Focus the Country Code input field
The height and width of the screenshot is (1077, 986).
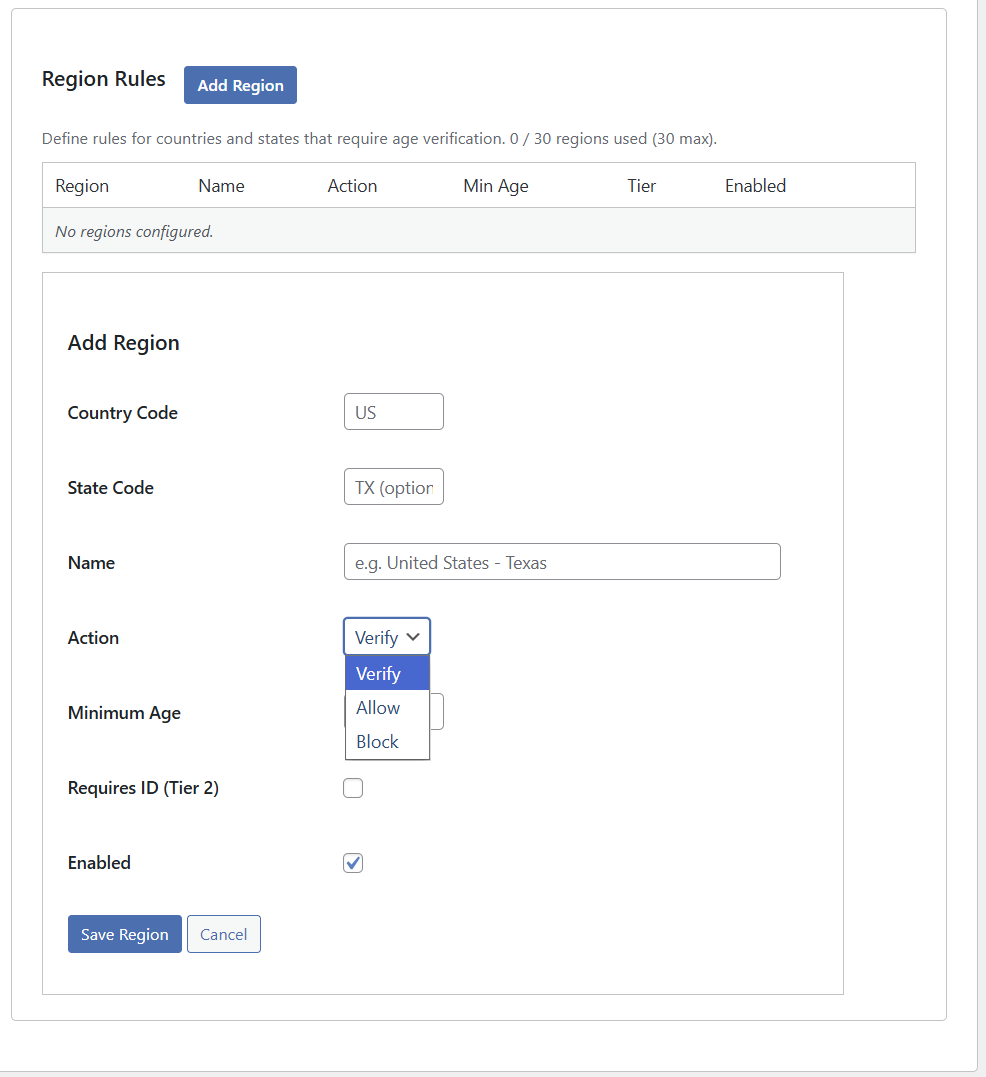click(393, 412)
